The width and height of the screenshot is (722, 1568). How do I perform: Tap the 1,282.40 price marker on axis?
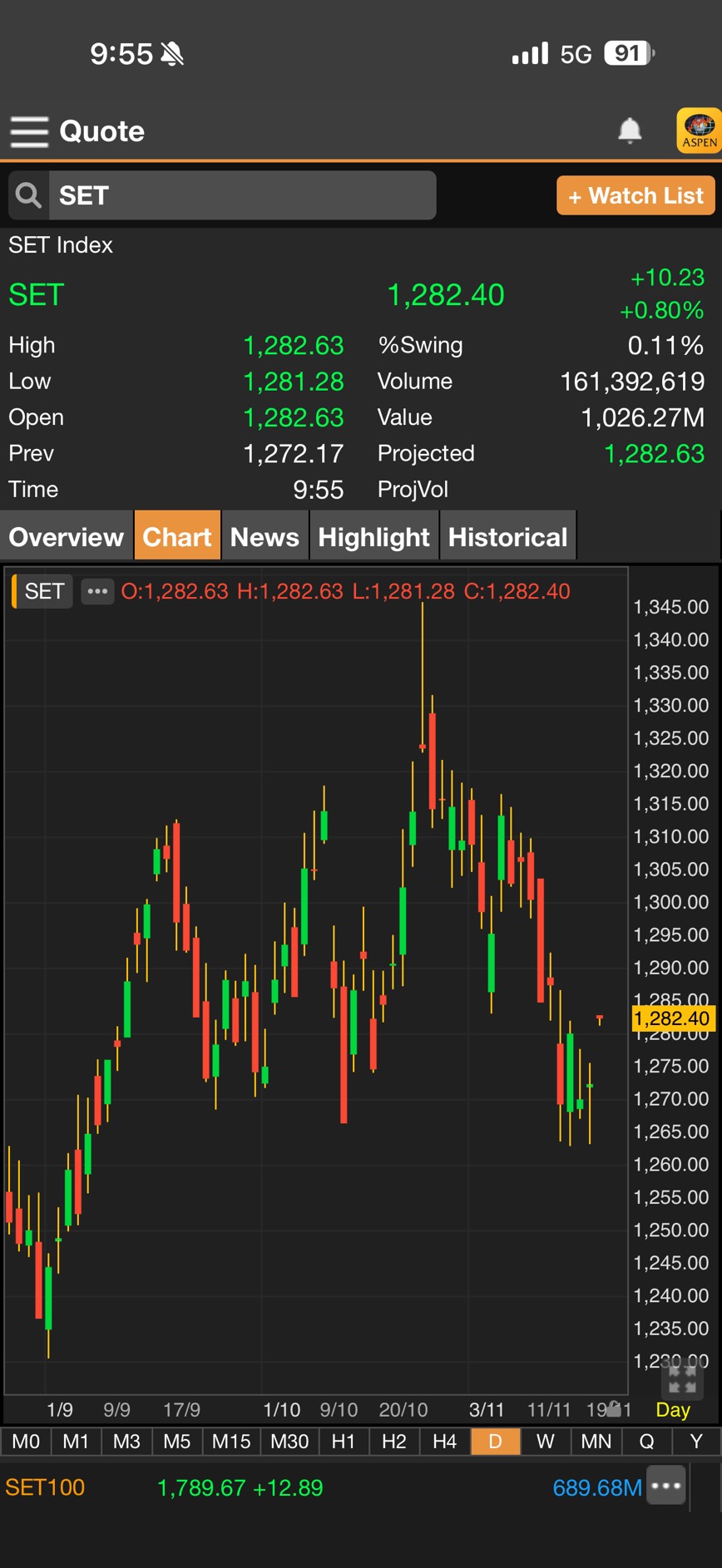(671, 1018)
